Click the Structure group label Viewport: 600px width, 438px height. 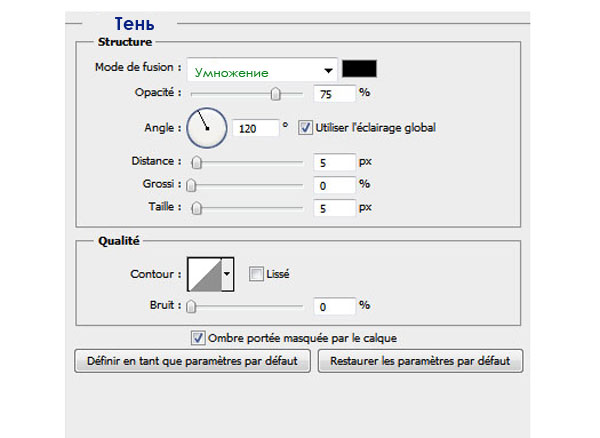click(x=125, y=42)
